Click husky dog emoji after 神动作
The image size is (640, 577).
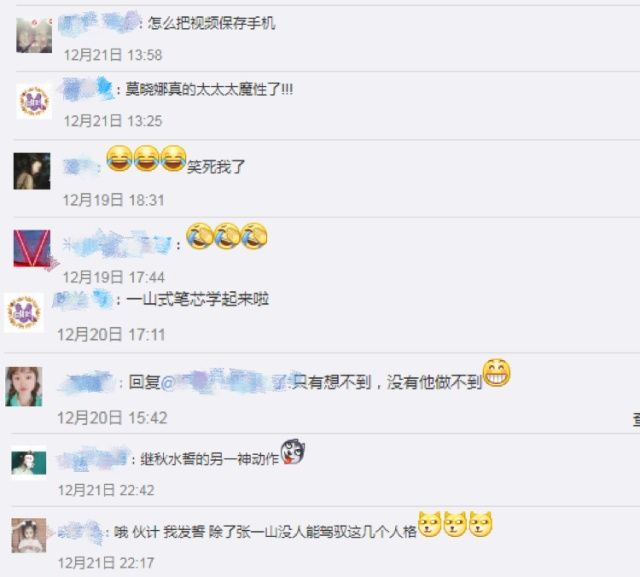tap(293, 451)
